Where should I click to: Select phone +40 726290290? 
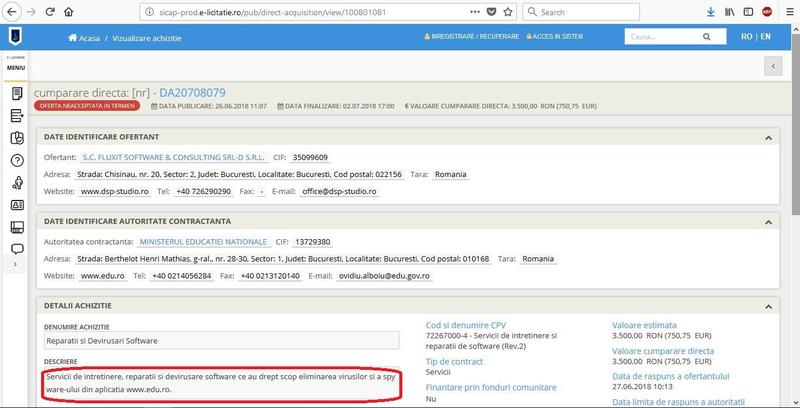[x=204, y=192]
